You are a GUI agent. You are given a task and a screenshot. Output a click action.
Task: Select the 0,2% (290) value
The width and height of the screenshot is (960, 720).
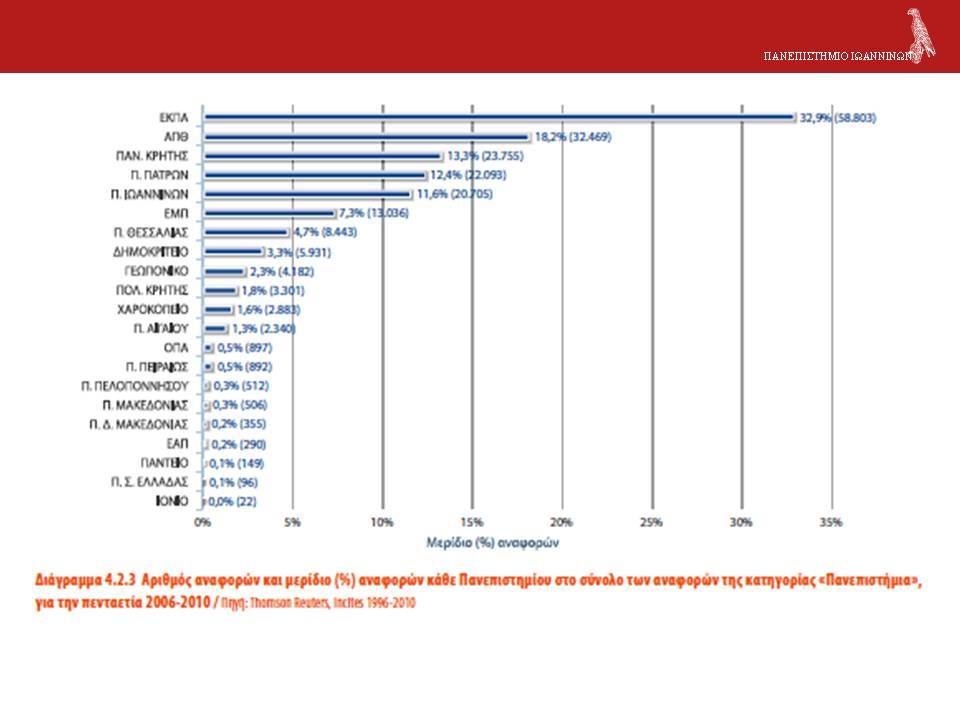(239, 444)
